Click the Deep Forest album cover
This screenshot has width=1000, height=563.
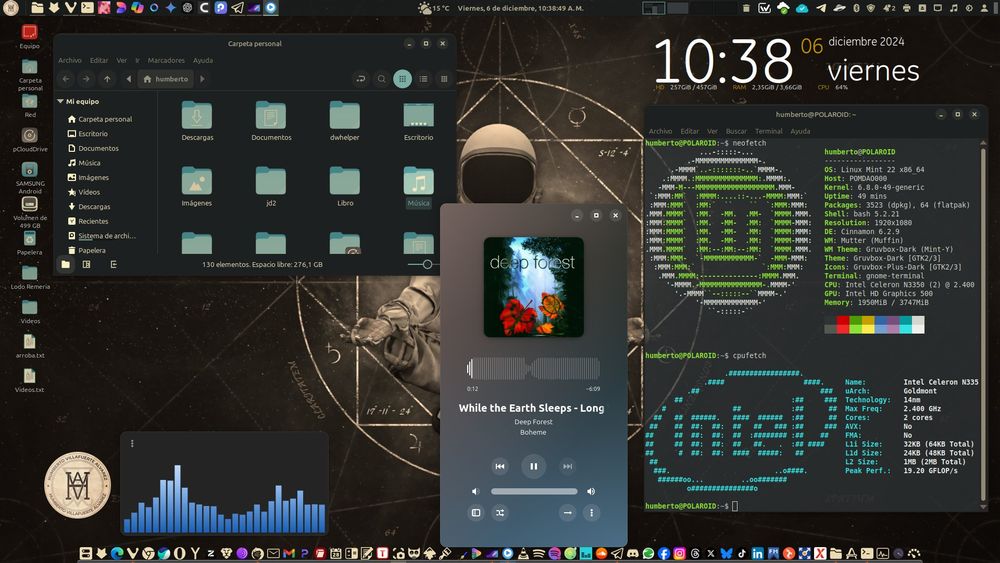coord(533,287)
